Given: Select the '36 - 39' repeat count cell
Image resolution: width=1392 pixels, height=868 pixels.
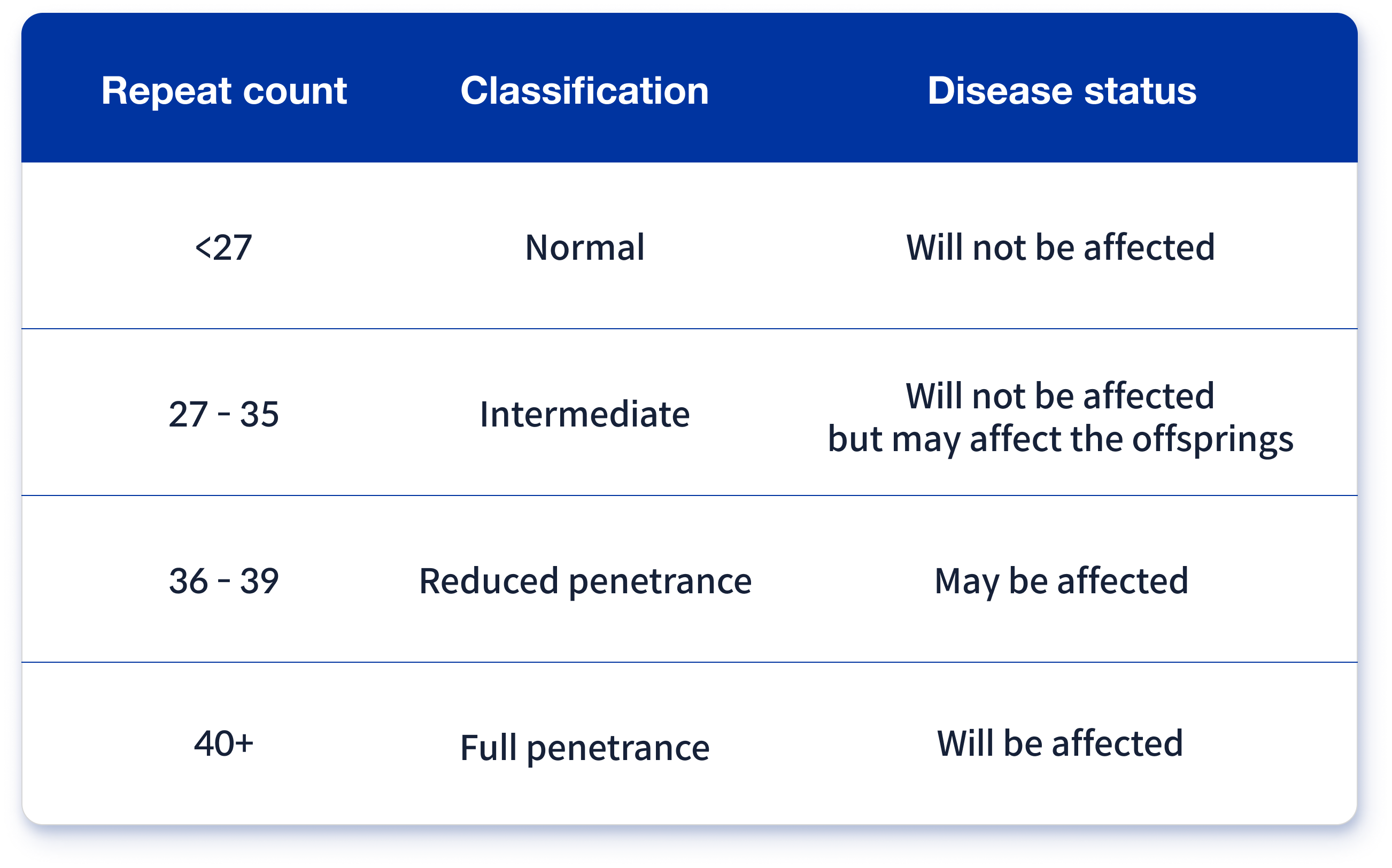Looking at the screenshot, I should (224, 580).
